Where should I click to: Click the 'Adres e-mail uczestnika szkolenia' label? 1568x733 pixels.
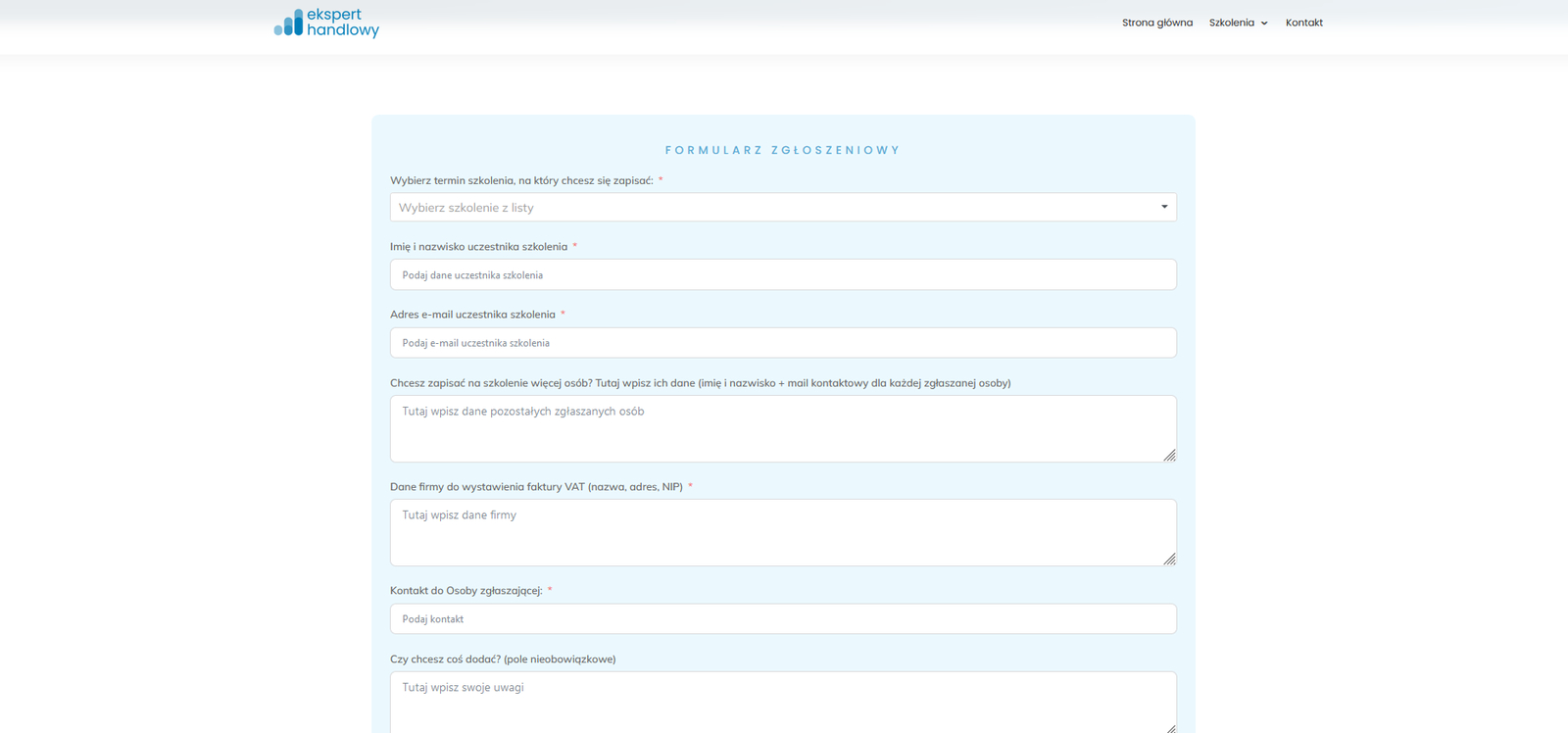coord(472,315)
